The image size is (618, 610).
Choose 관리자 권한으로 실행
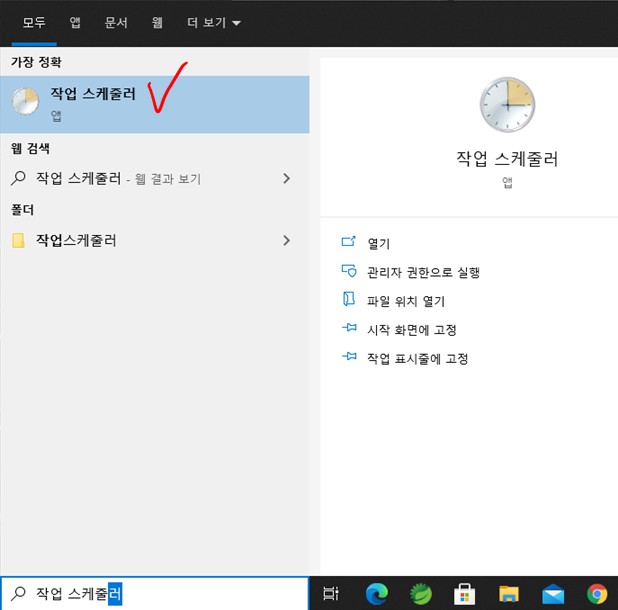pyautogui.click(x=423, y=272)
